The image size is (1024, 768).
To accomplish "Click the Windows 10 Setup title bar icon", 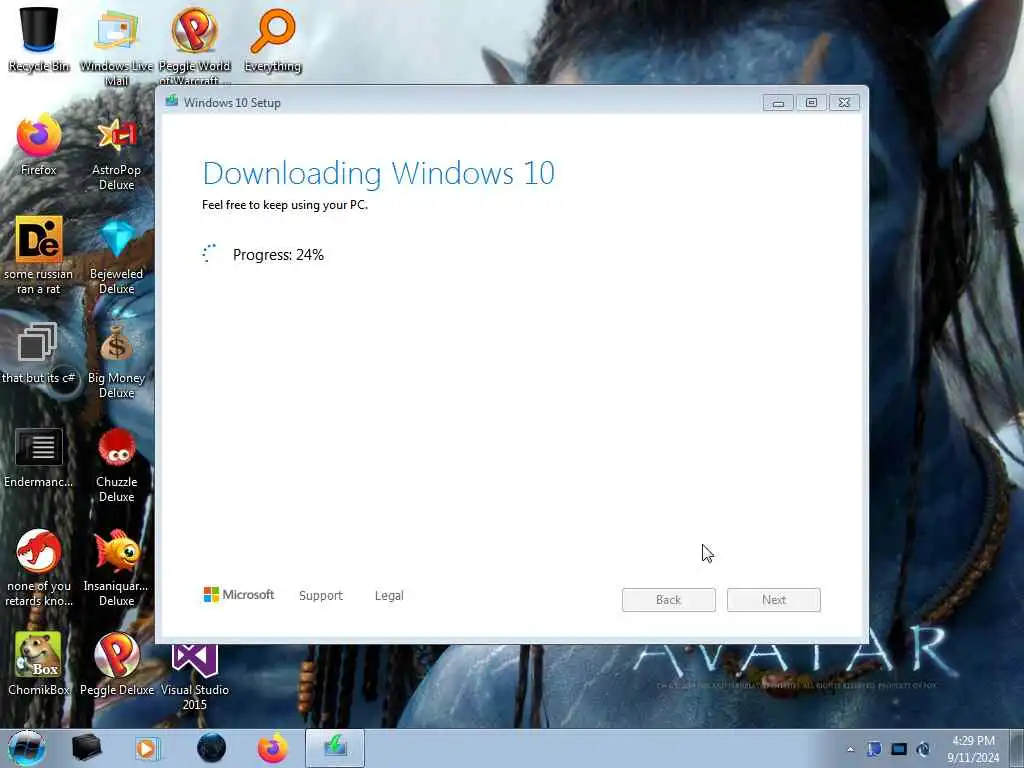I will 172,101.
